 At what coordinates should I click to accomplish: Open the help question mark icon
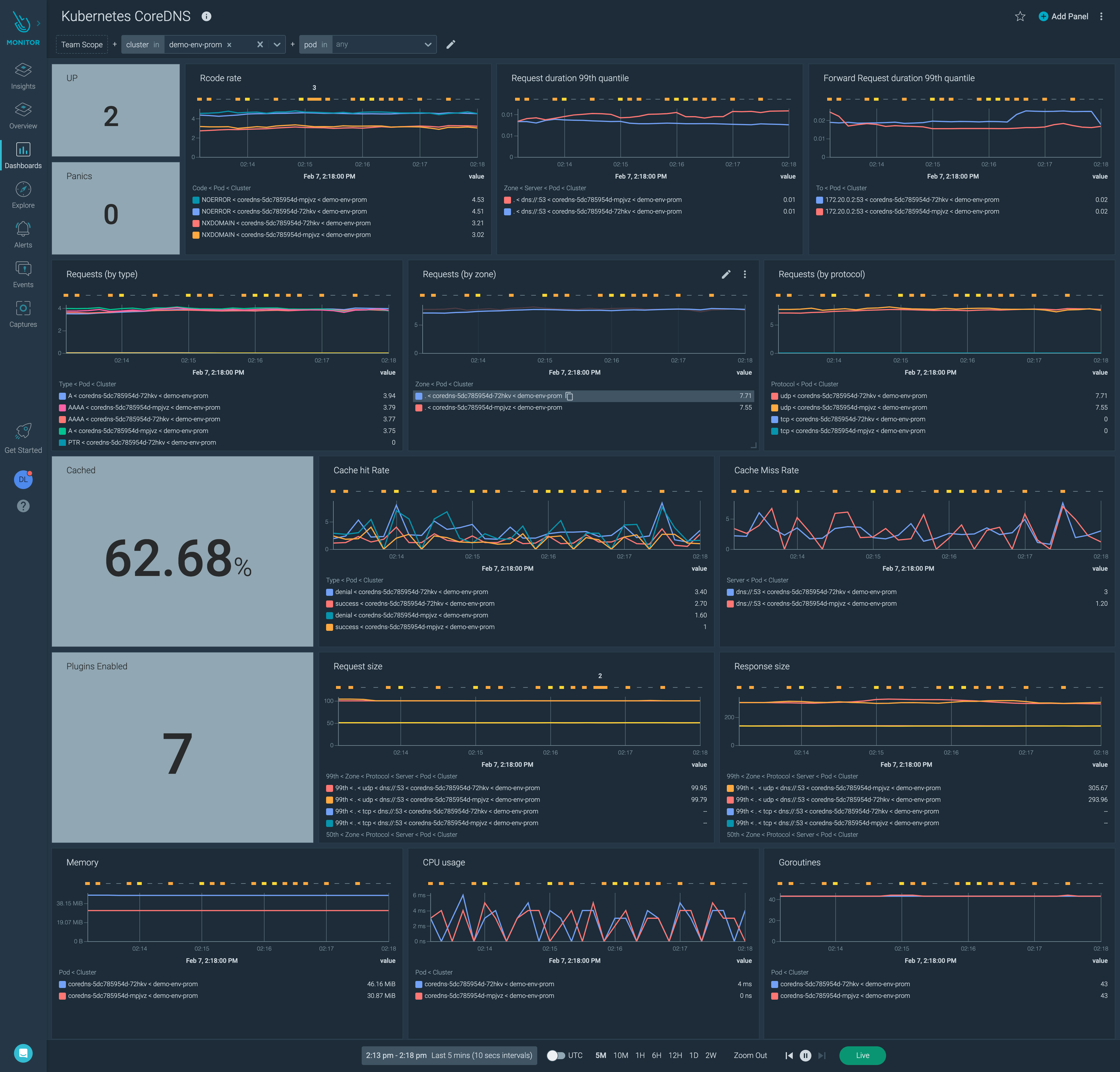[23, 506]
